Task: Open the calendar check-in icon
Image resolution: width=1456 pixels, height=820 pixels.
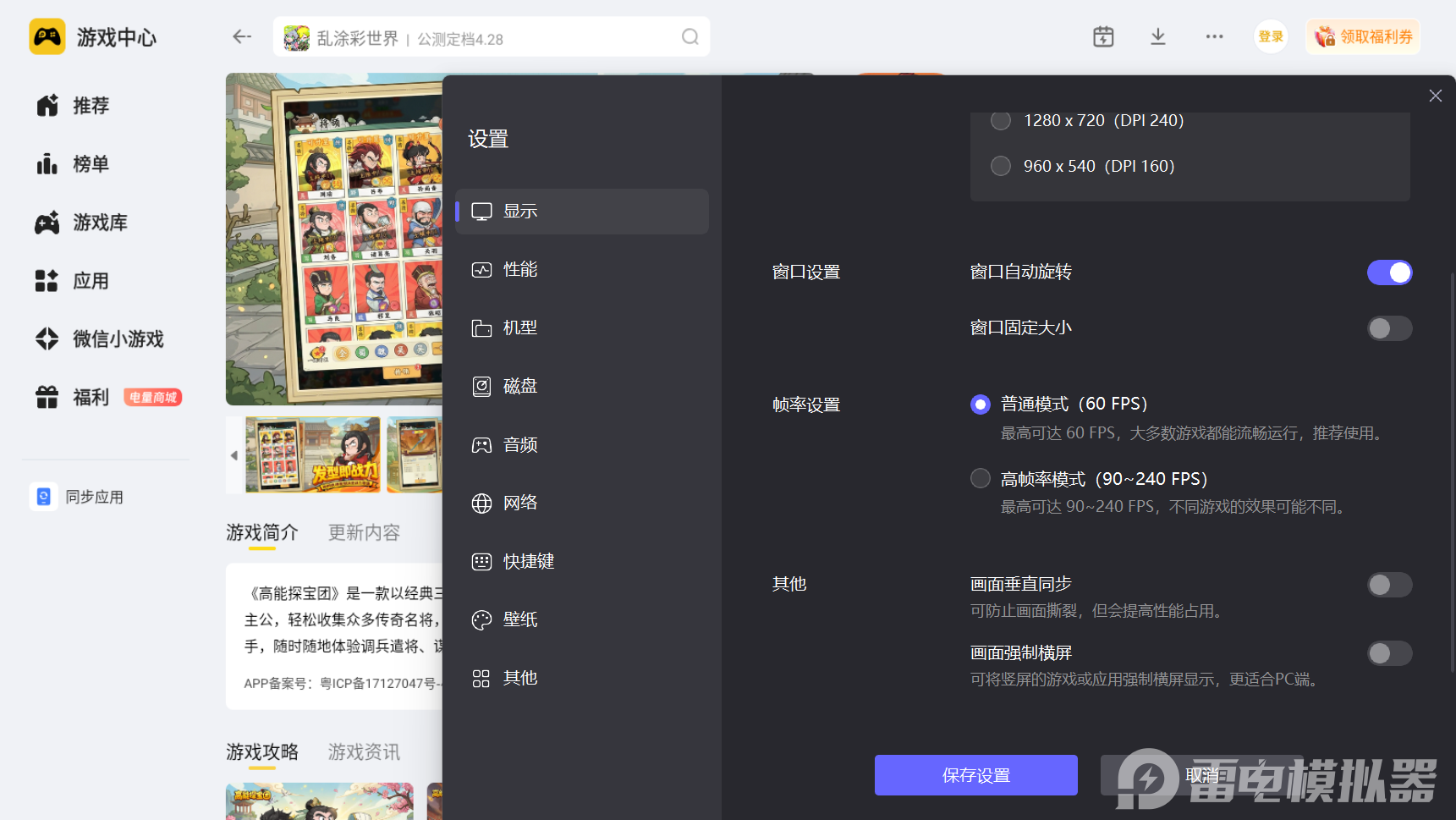Action: point(1103,36)
